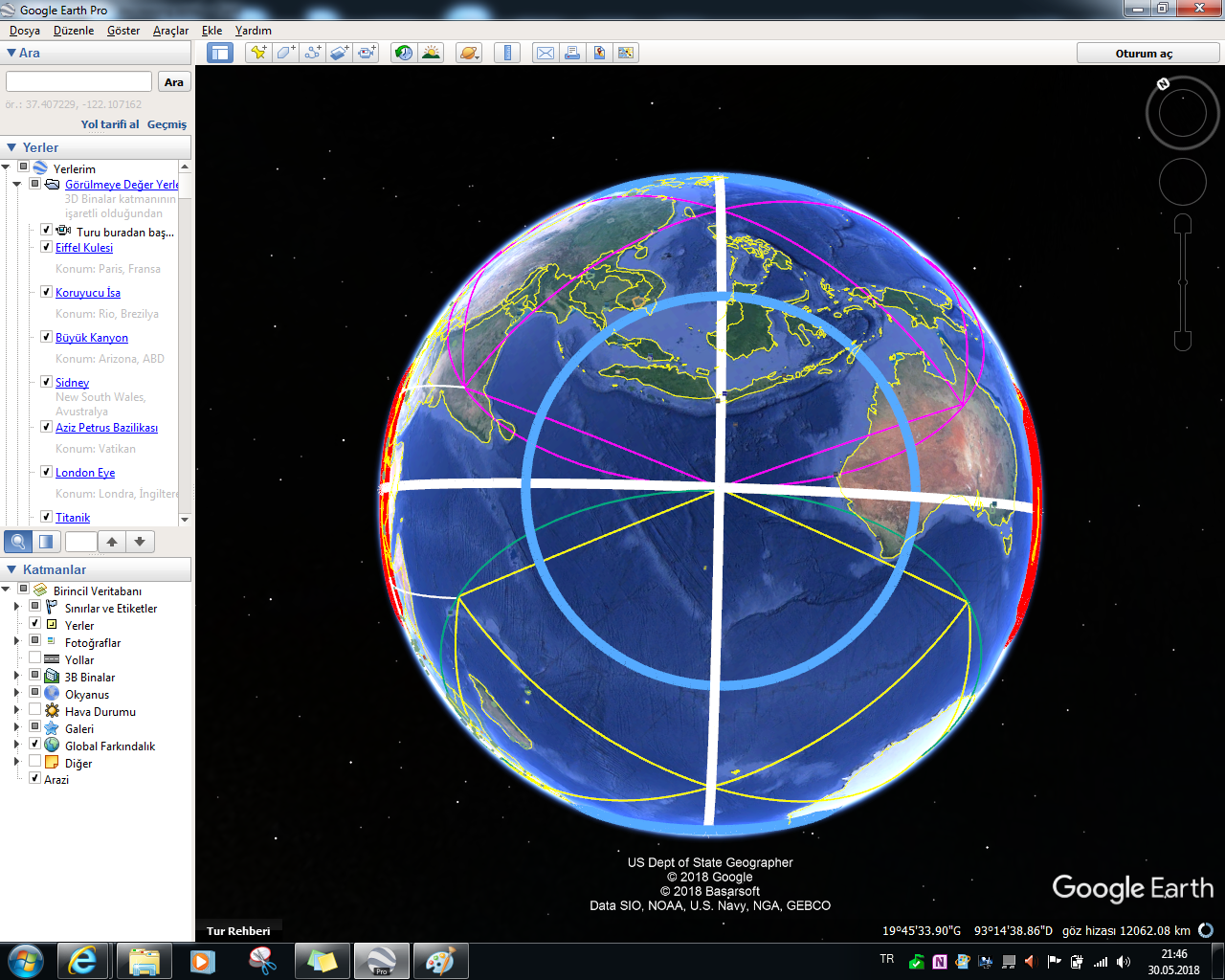Toggle the Sidney place checkbox

click(46, 382)
